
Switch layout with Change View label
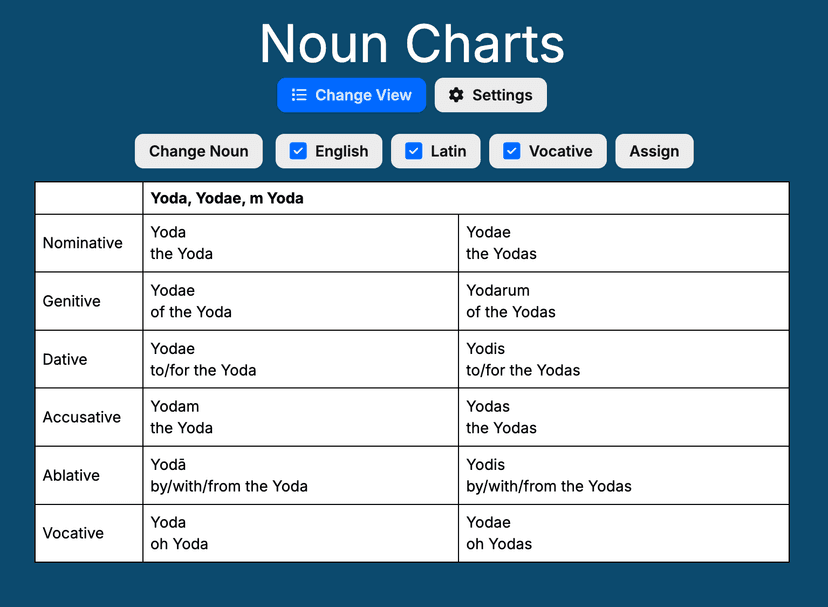pyautogui.click(x=363, y=95)
